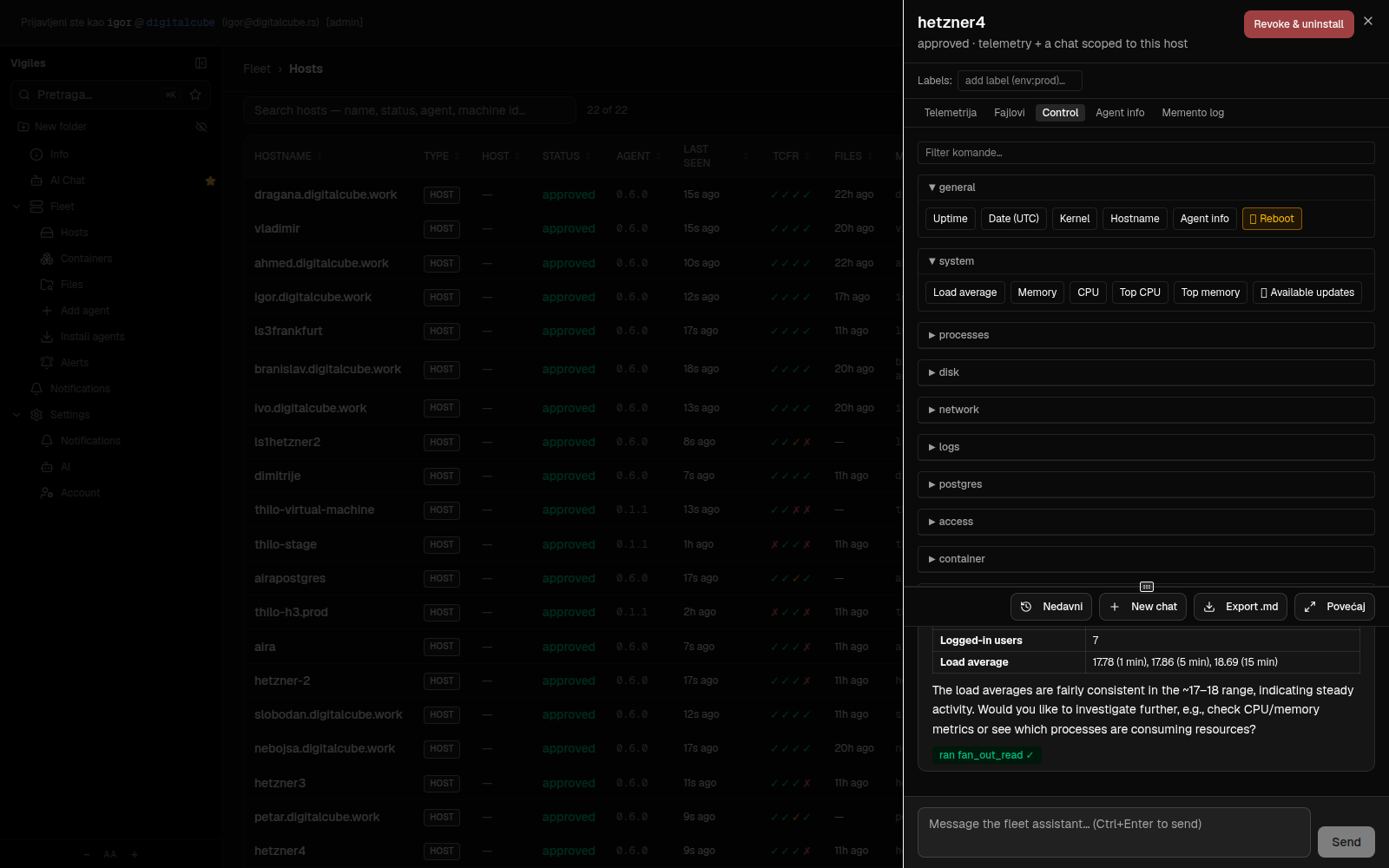Run the Kernel command
Screen dimensions: 1389x868
point(1075,219)
